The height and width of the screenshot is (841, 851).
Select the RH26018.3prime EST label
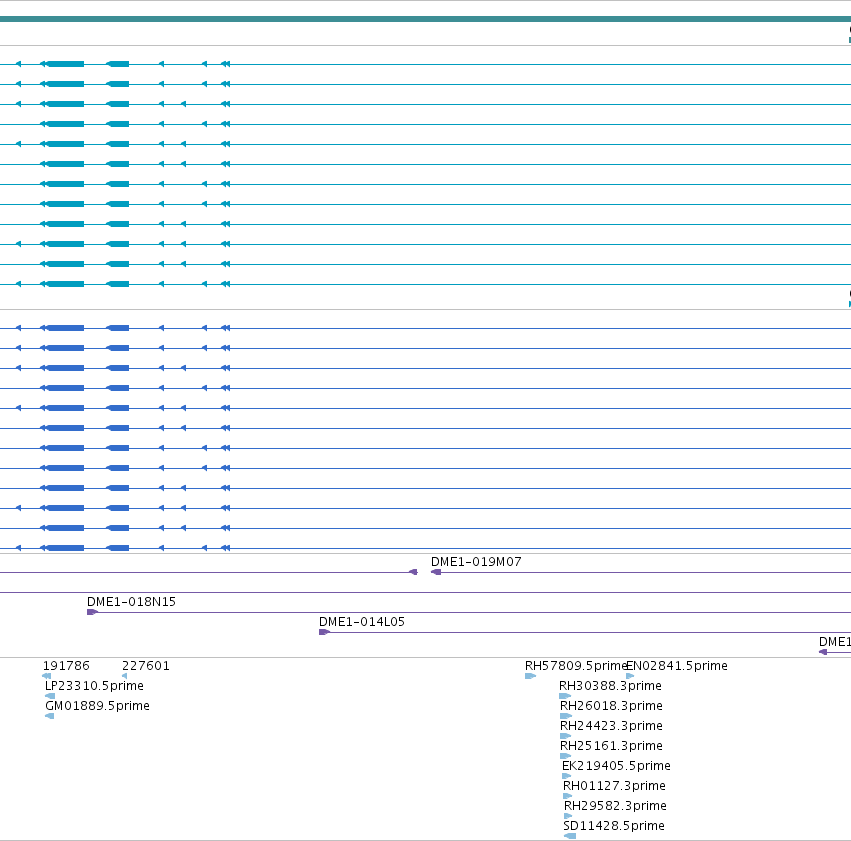click(x=611, y=706)
